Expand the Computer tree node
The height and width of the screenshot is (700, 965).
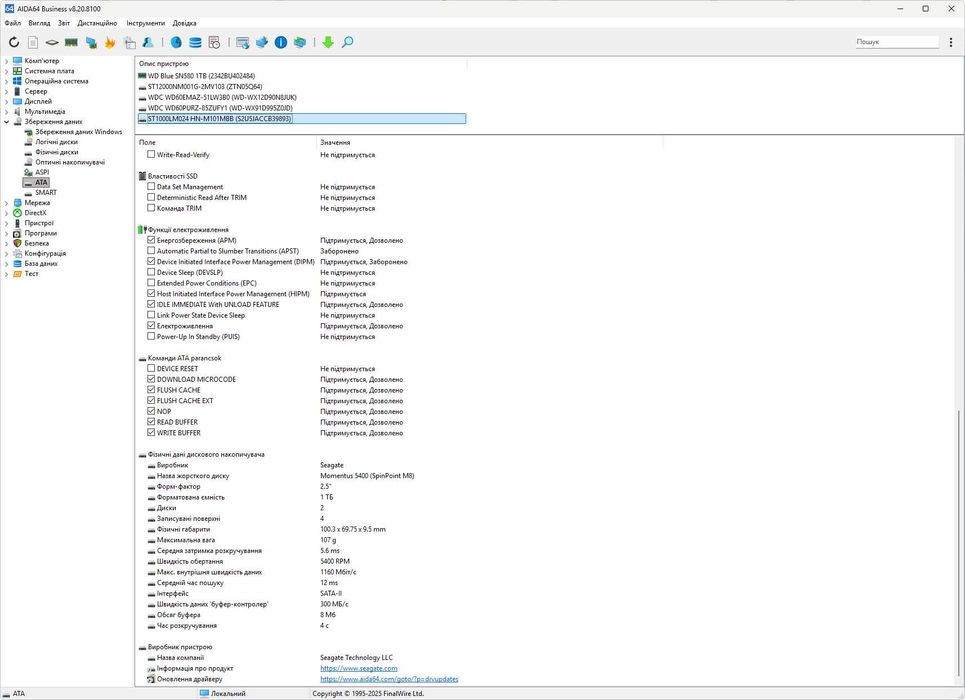click(x=7, y=61)
